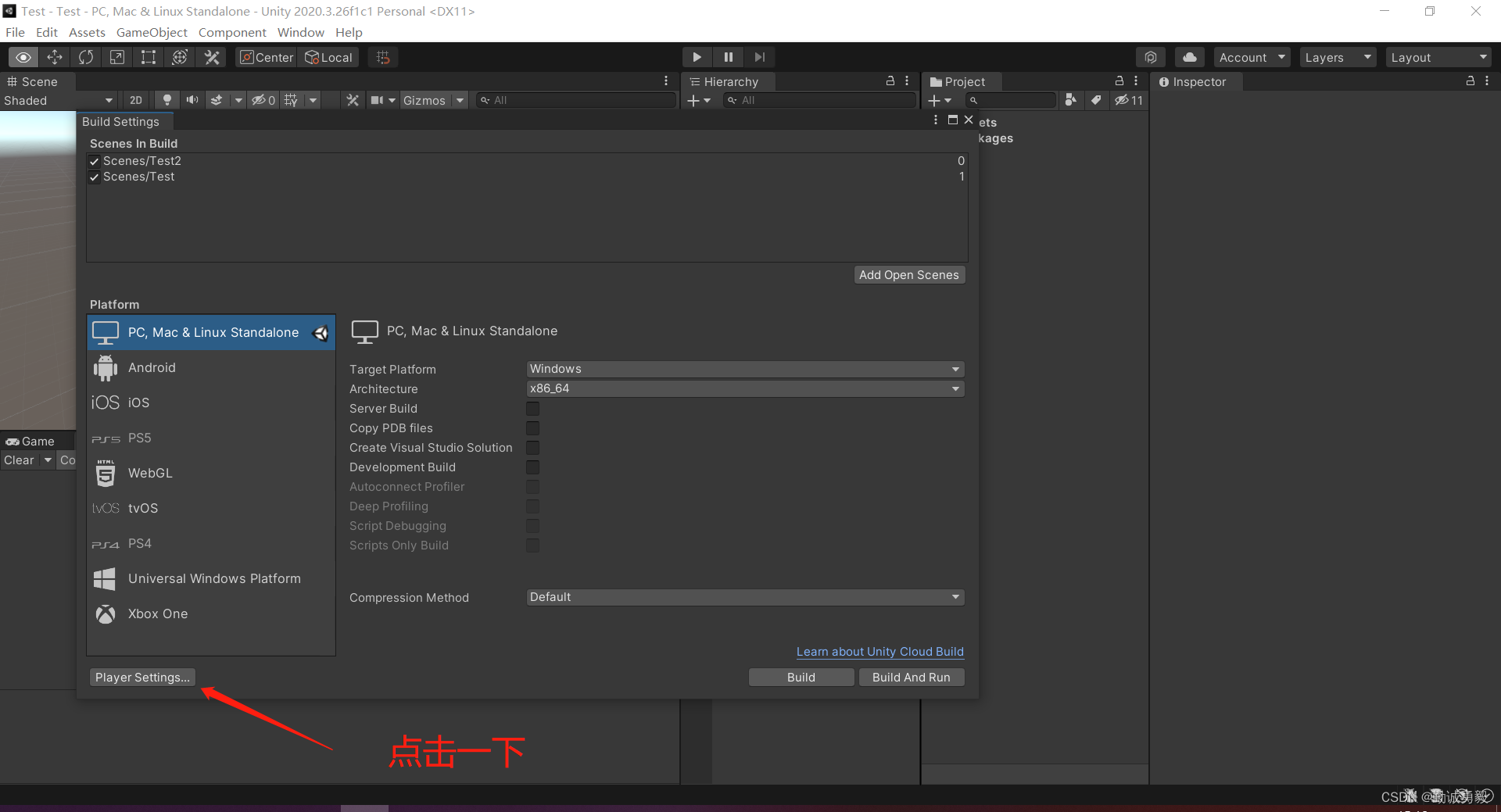Viewport: 1501px width, 812px height.
Task: Open the Assets menu
Action: point(87,32)
